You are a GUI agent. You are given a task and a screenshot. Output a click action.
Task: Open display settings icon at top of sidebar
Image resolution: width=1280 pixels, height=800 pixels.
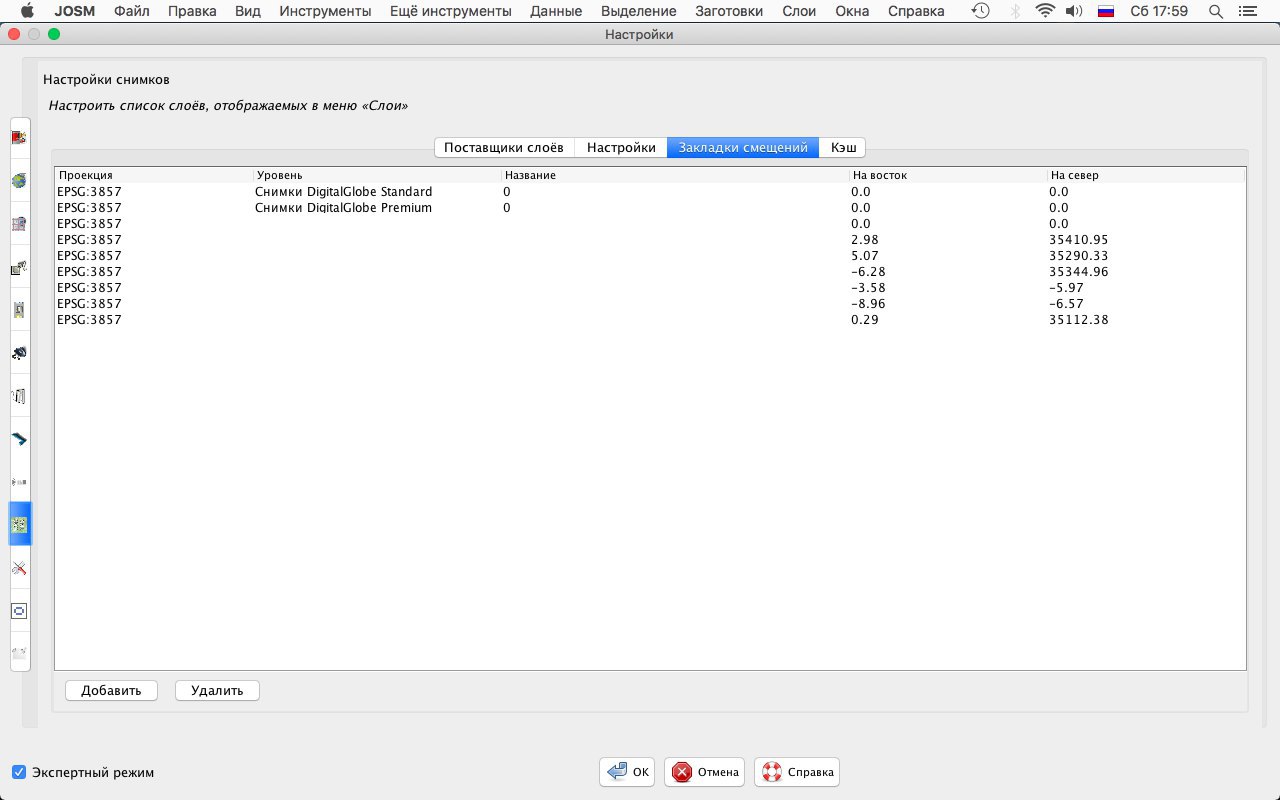[19, 137]
